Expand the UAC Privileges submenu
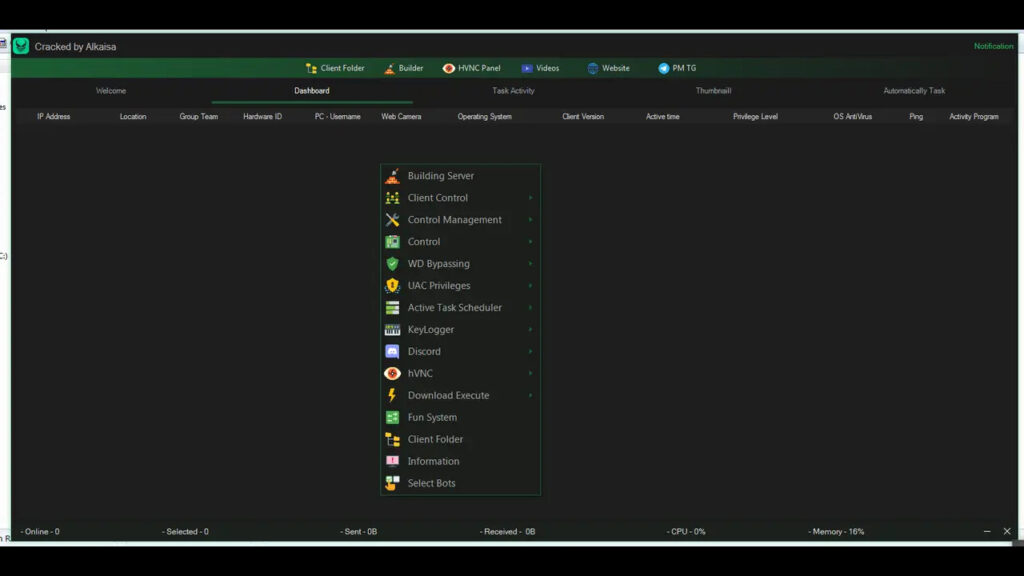The image size is (1024, 576). [x=460, y=285]
